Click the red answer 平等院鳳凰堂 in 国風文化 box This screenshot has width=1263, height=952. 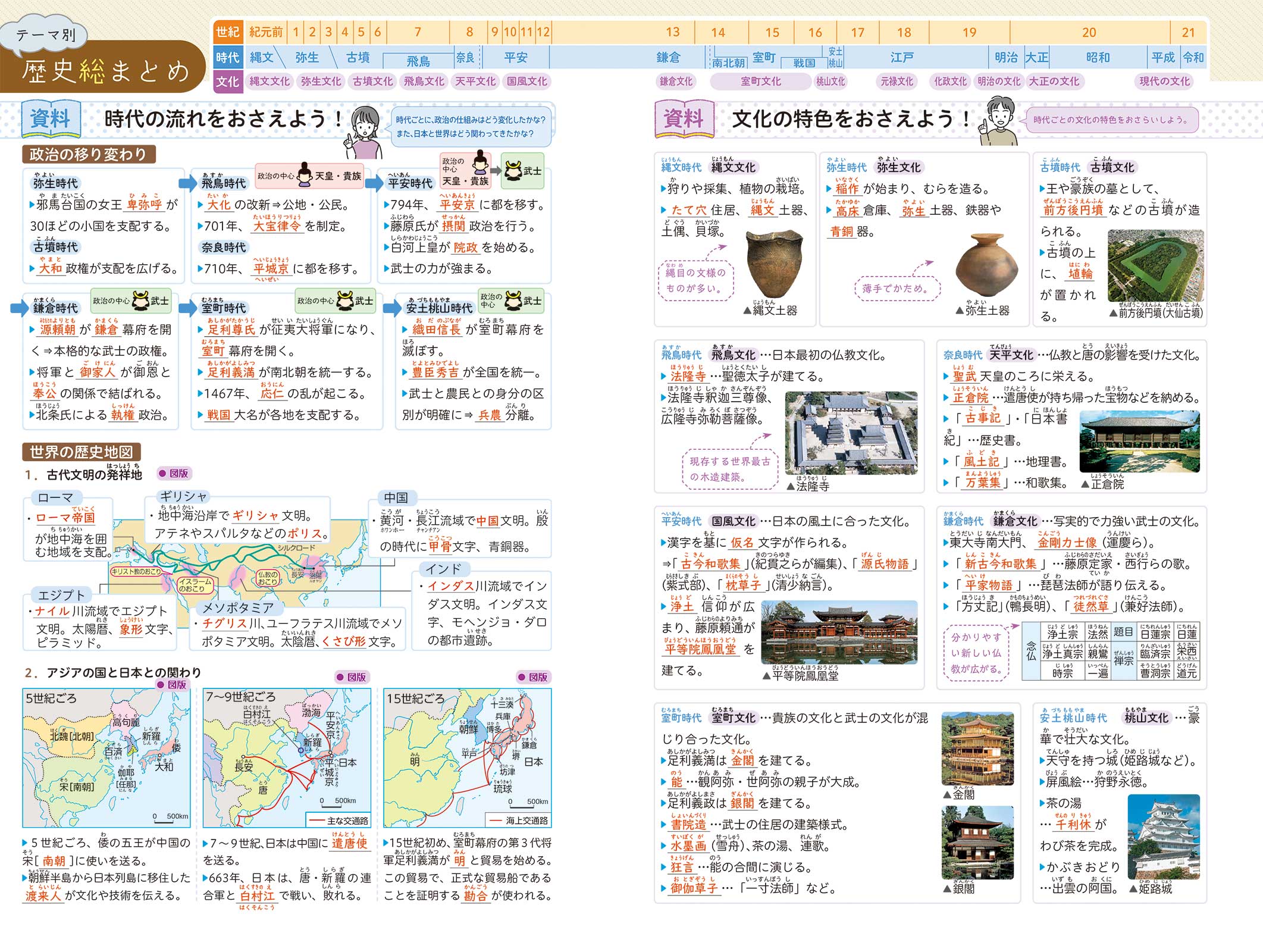click(700, 650)
